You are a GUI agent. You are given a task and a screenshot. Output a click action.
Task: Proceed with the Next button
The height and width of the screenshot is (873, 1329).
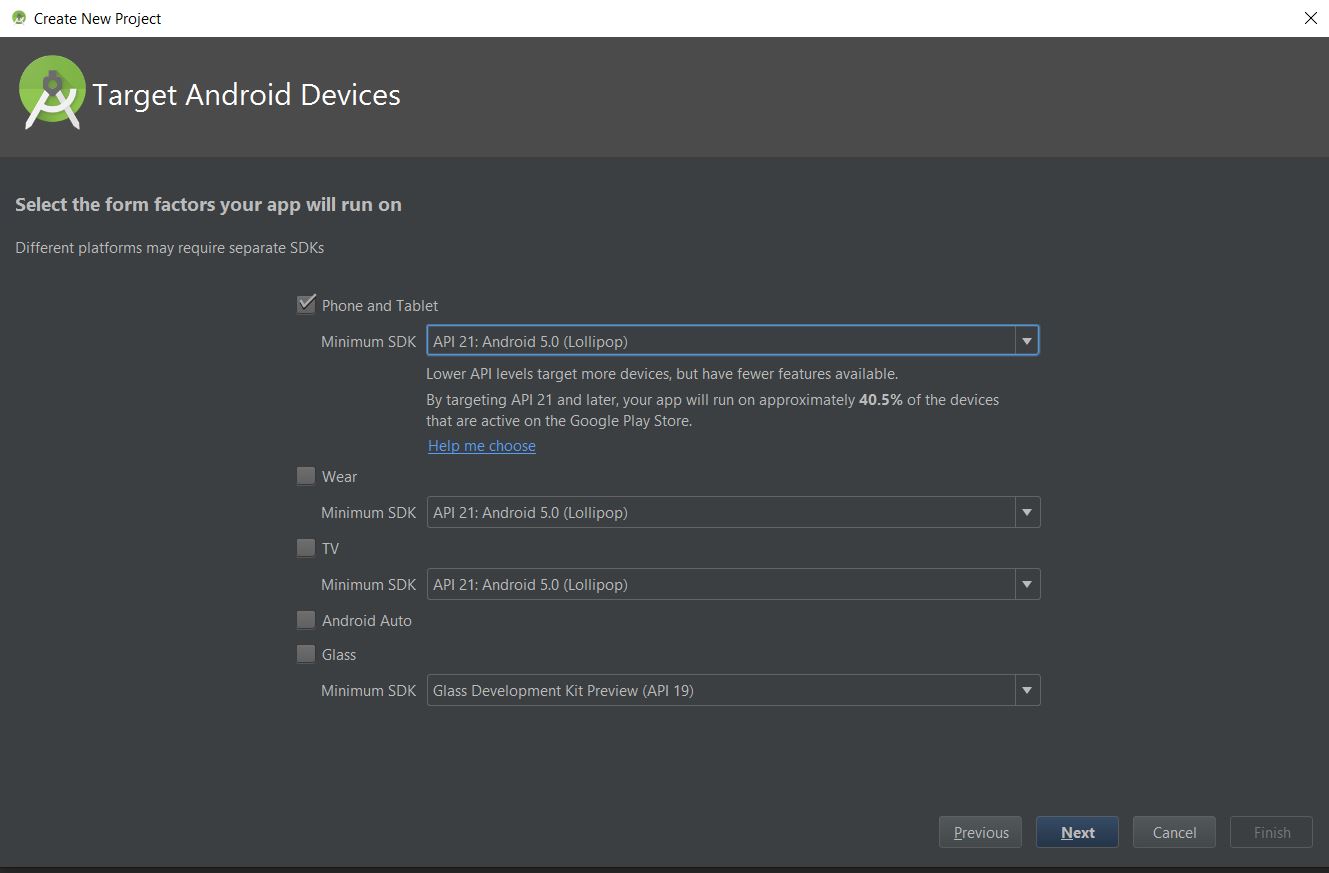1077,832
